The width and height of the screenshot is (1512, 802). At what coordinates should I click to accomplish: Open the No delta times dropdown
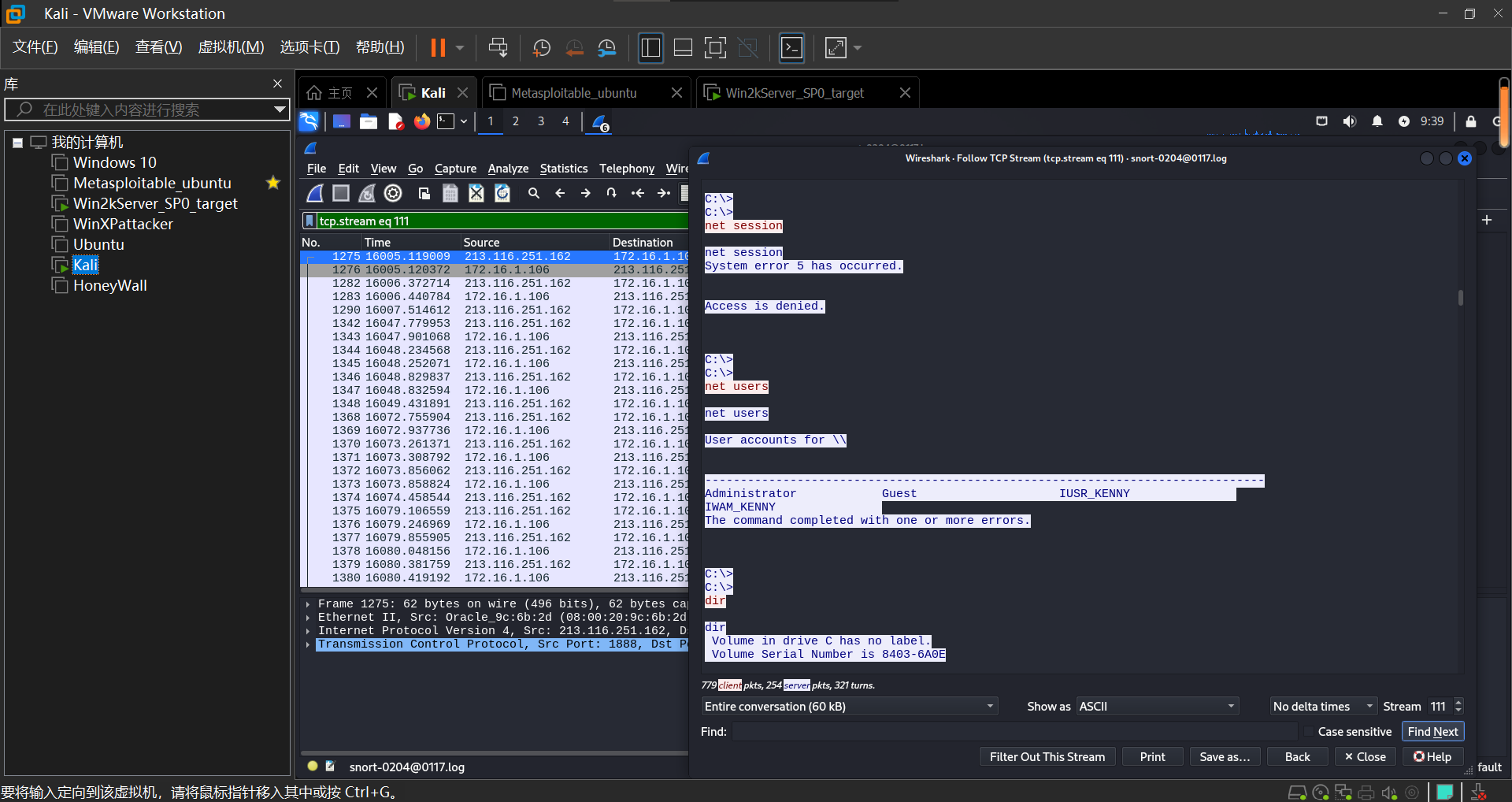(x=1322, y=707)
